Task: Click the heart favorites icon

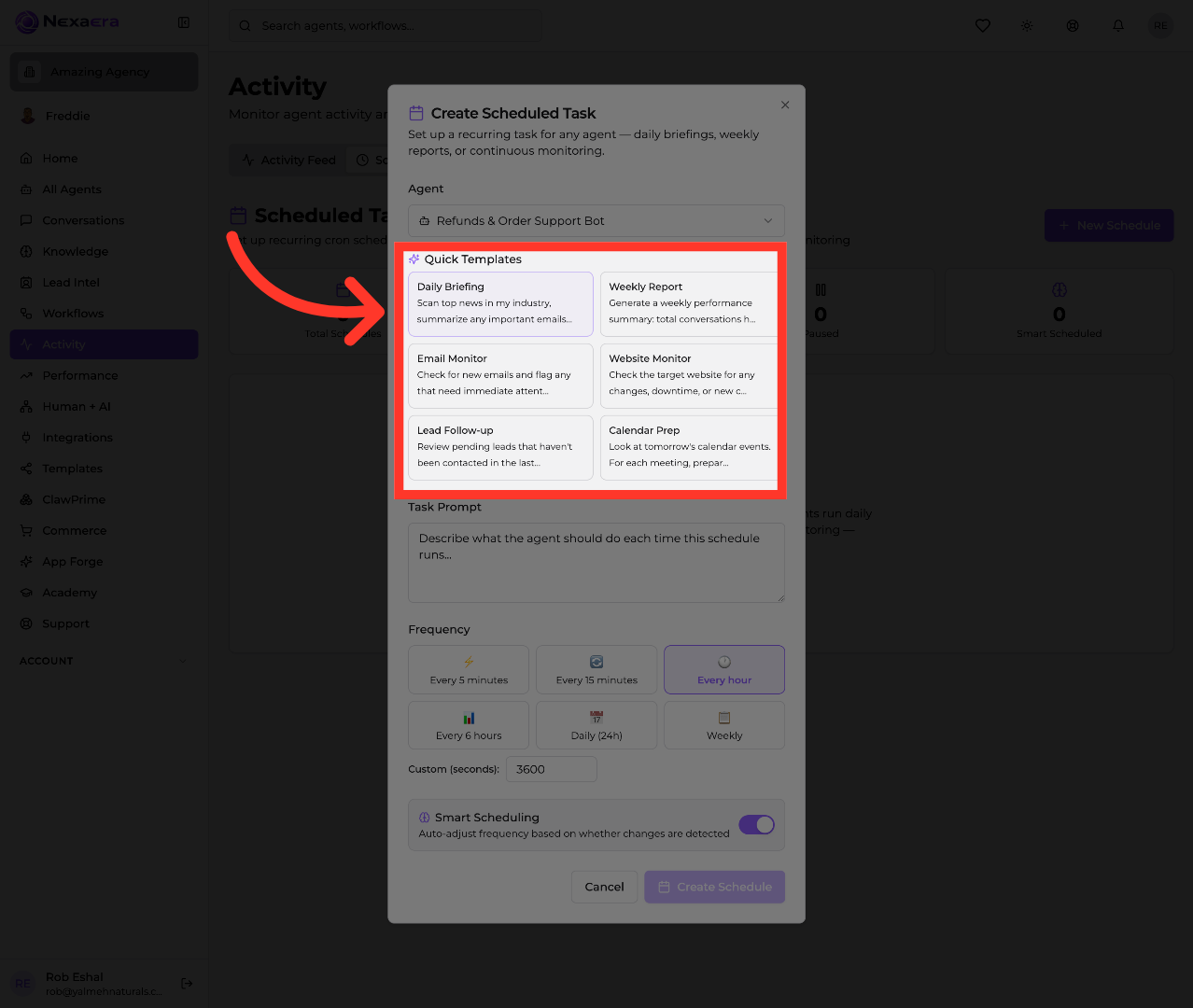Action: click(x=983, y=26)
